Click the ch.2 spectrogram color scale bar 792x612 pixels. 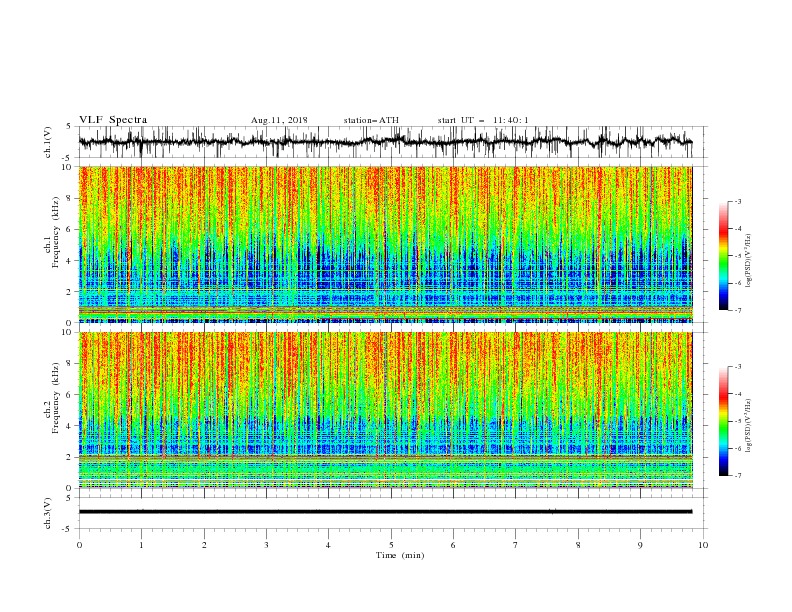(x=723, y=421)
